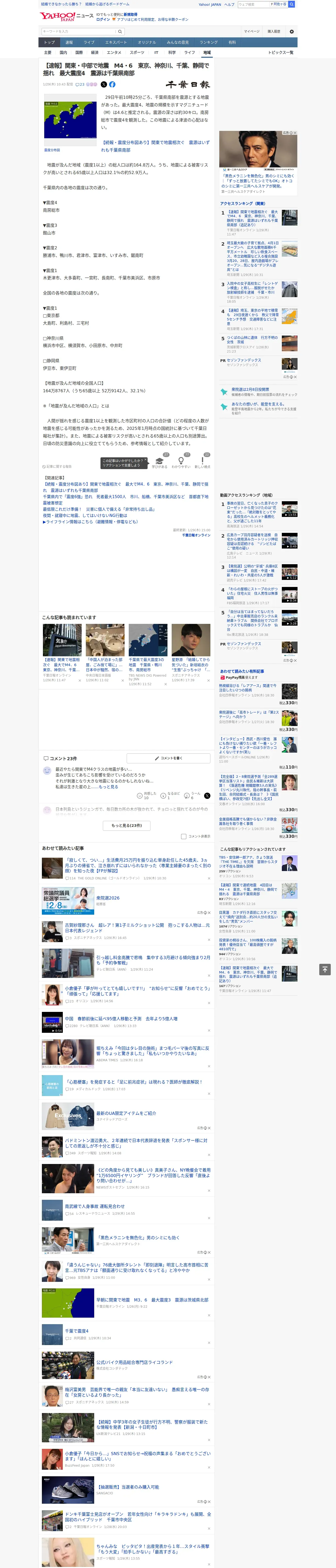Select the ライブ main navigation tab

pos(89,43)
